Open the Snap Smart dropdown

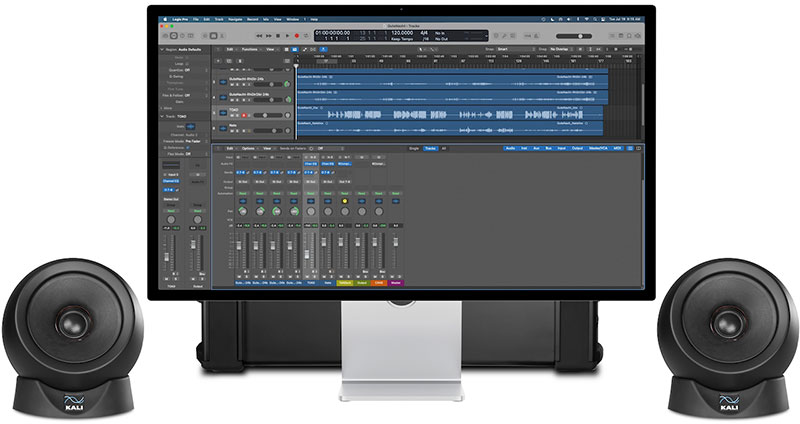[516, 49]
